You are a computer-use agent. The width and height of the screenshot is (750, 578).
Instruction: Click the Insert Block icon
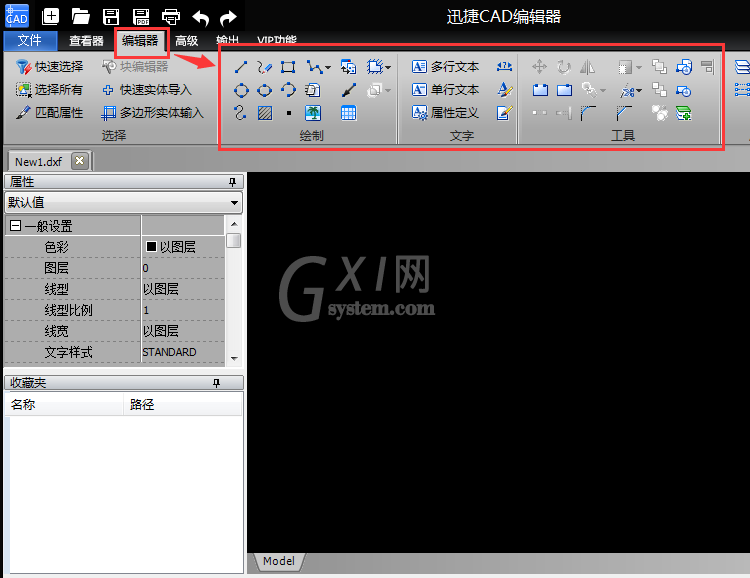point(348,67)
